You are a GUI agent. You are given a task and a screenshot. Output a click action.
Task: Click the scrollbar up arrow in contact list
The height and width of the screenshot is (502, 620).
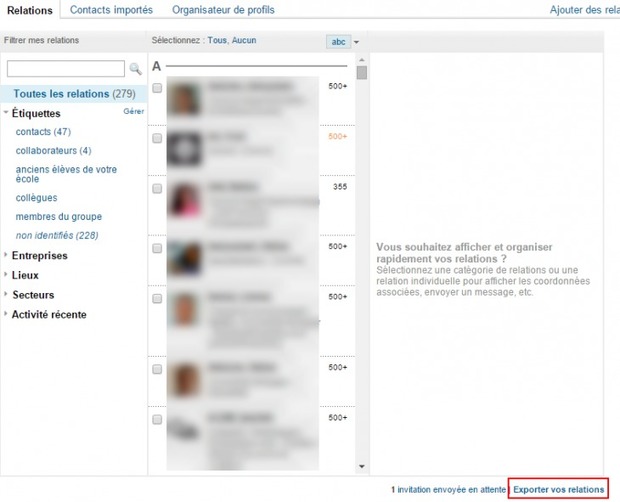coord(362,61)
